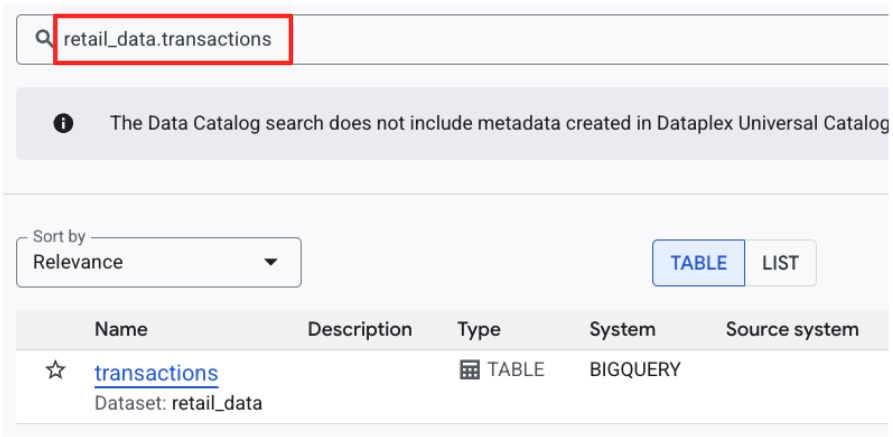The image size is (893, 437).
Task: Click the retail_data.transactions search field
Action: (400, 40)
